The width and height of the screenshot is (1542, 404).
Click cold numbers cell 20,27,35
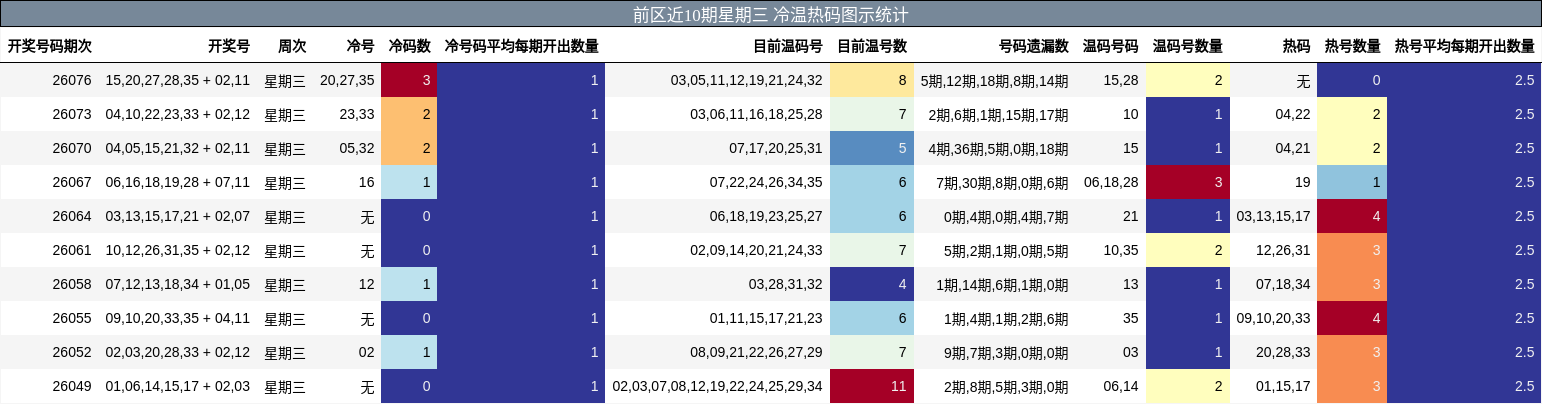[x=347, y=80]
